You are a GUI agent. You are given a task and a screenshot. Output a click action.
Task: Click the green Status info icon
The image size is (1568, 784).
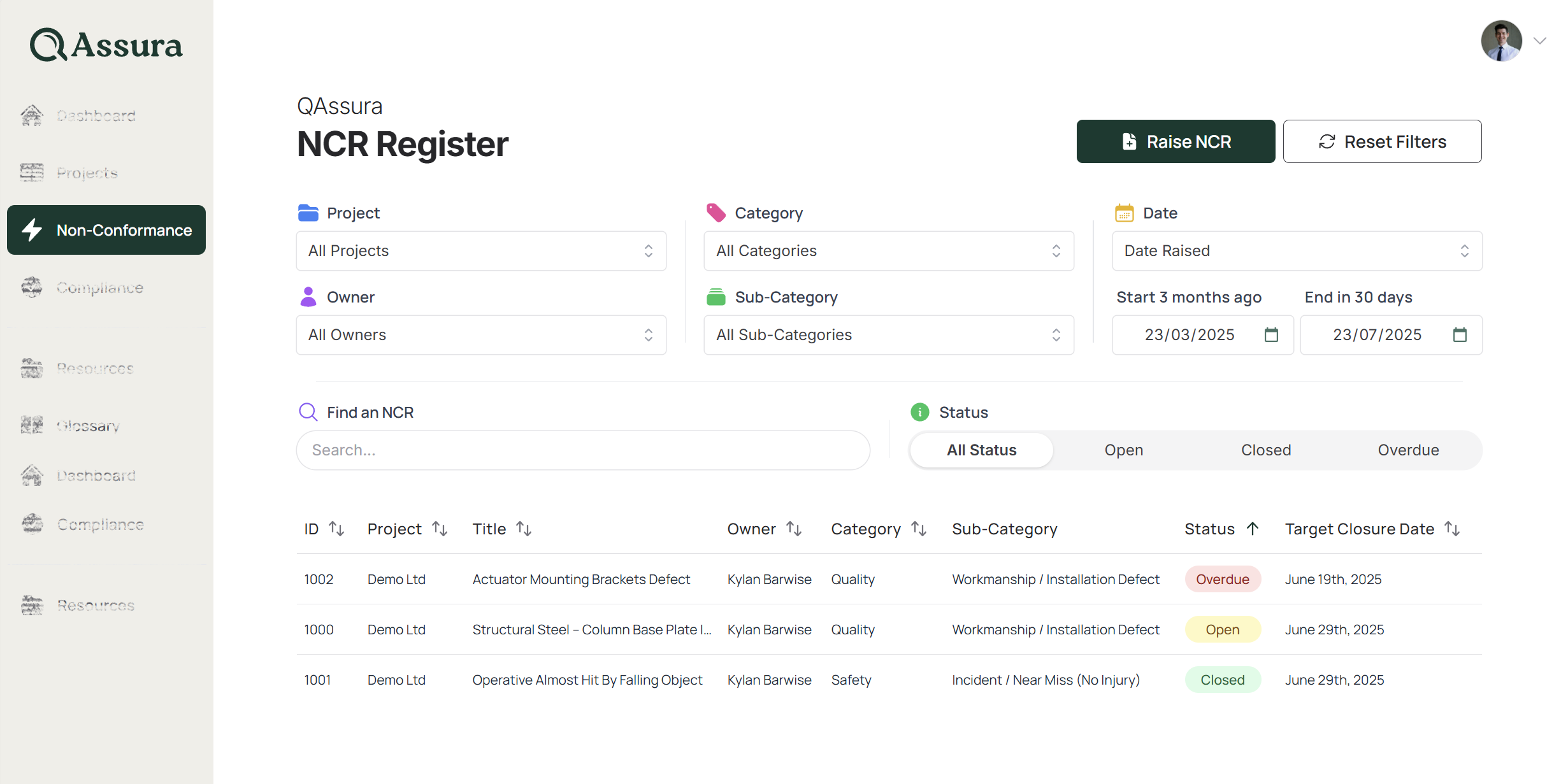919,412
